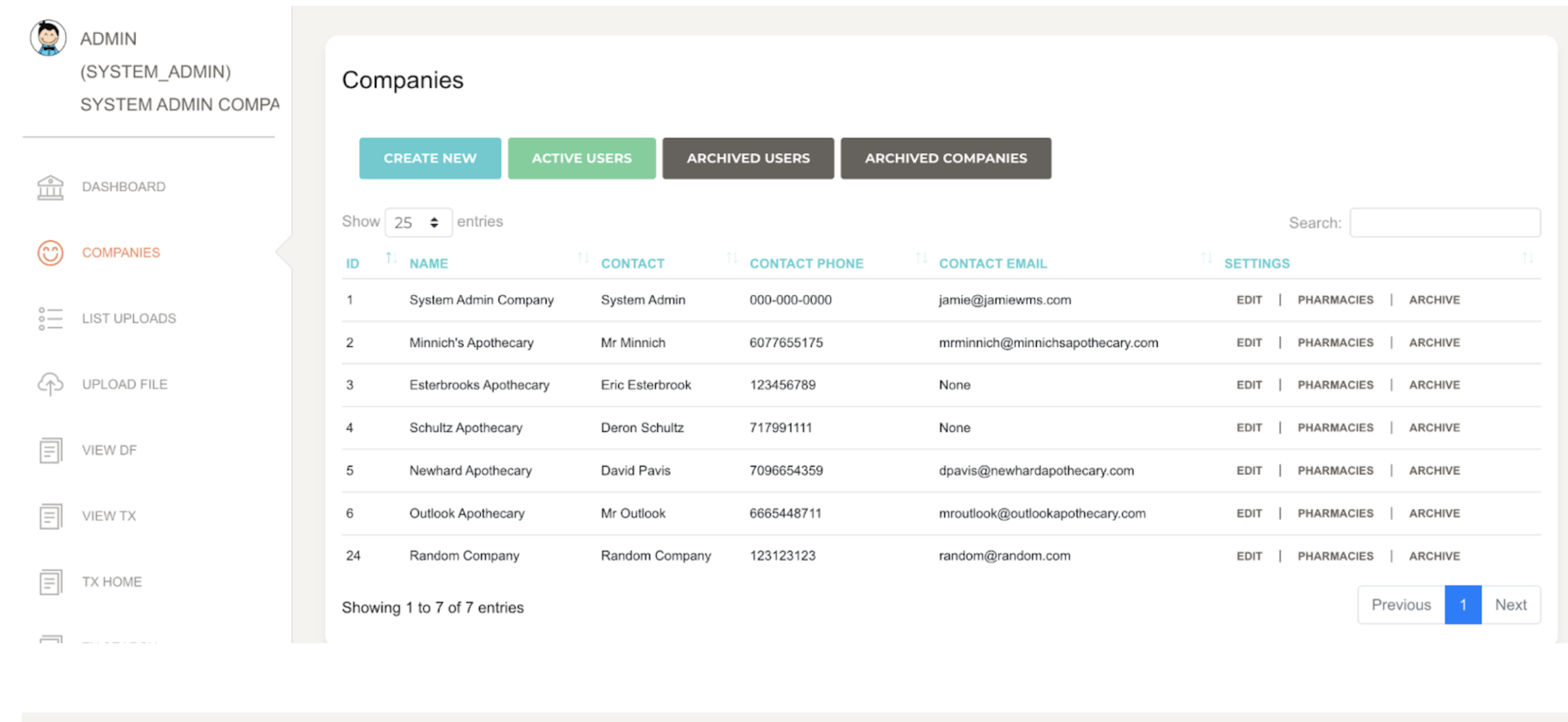
Task: Open Dashboard via bank building icon
Action: [50, 188]
